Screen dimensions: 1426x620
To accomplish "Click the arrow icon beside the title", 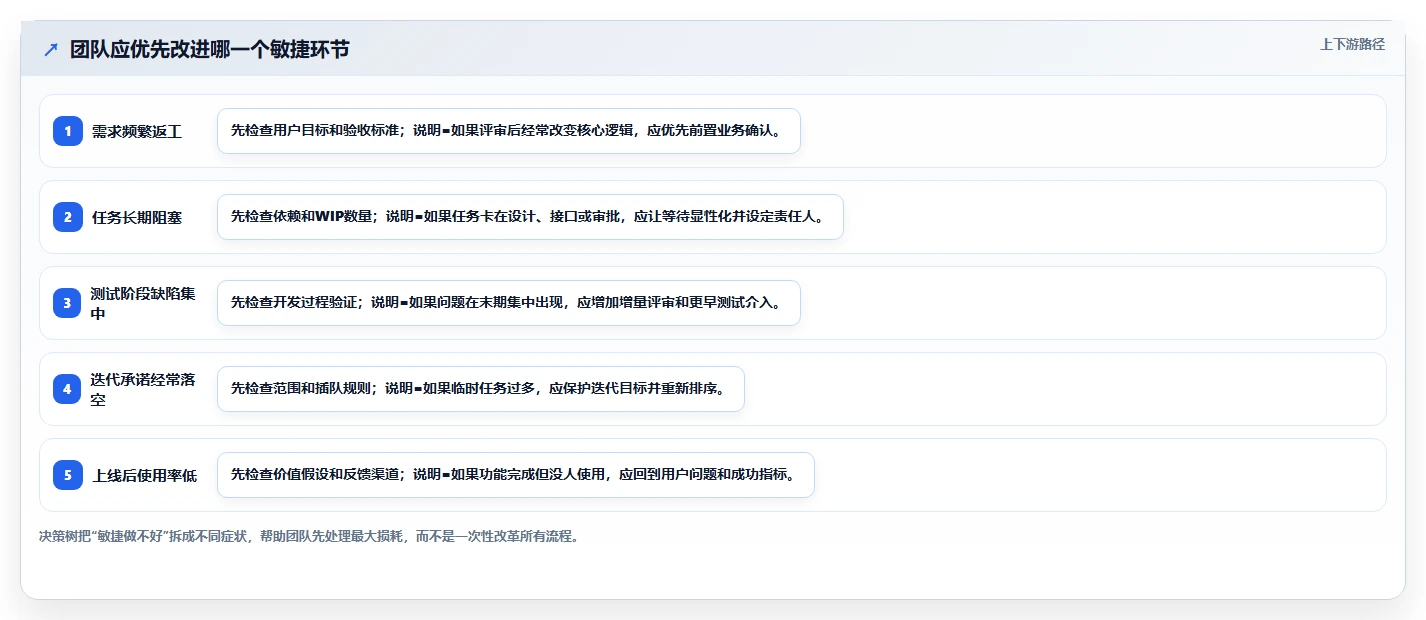I will [51, 50].
